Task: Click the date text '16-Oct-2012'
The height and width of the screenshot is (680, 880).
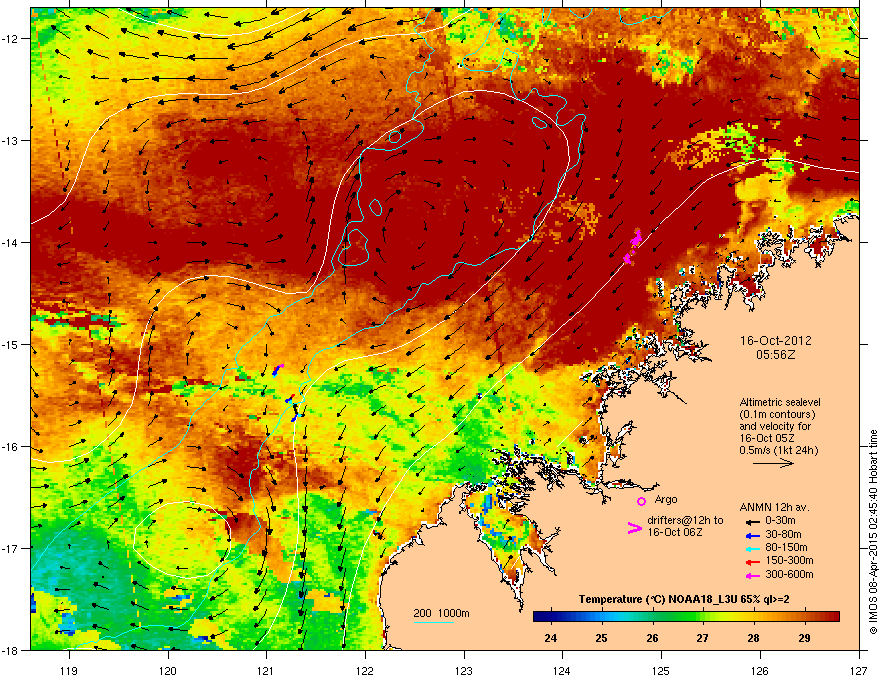Action: [x=776, y=341]
